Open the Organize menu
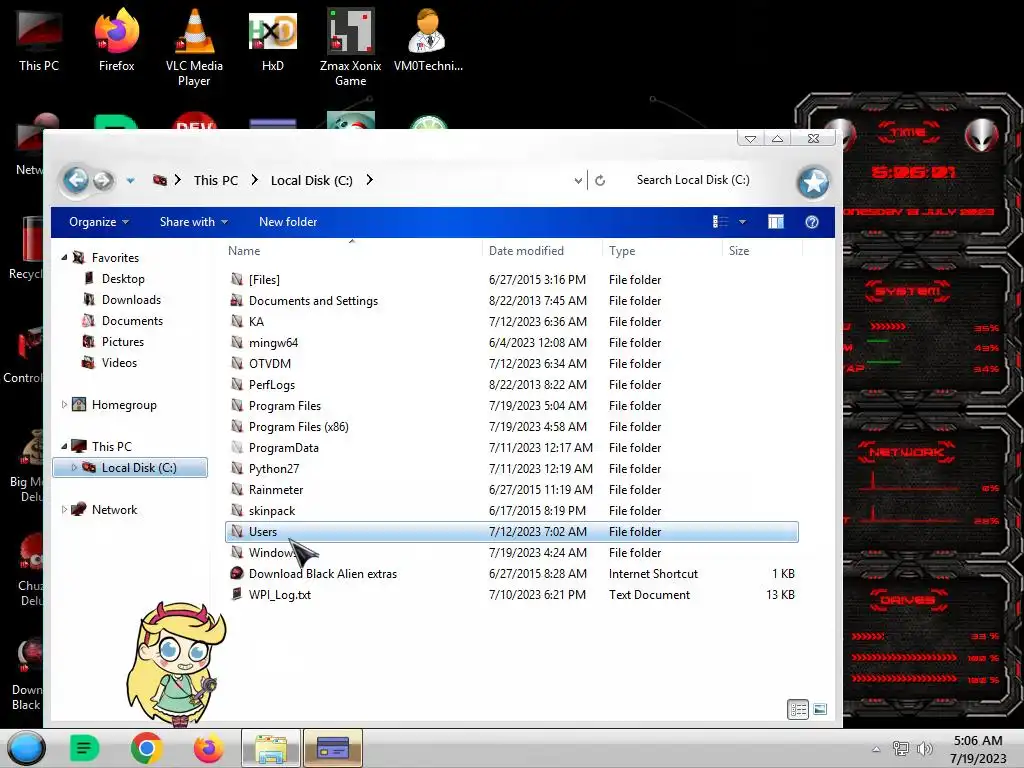Viewport: 1024px width, 768px height. (x=99, y=222)
